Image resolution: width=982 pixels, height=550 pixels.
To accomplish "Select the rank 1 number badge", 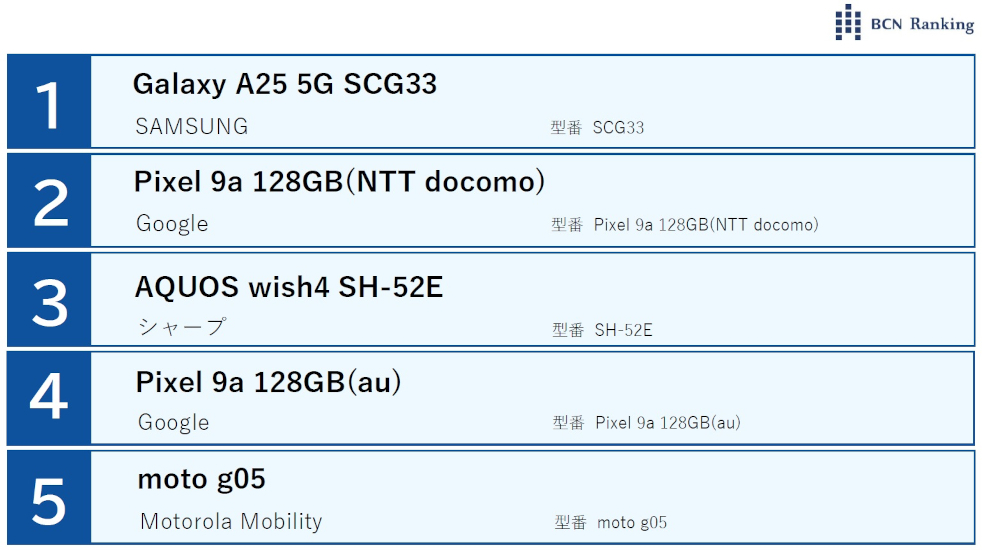I will tap(49, 102).
